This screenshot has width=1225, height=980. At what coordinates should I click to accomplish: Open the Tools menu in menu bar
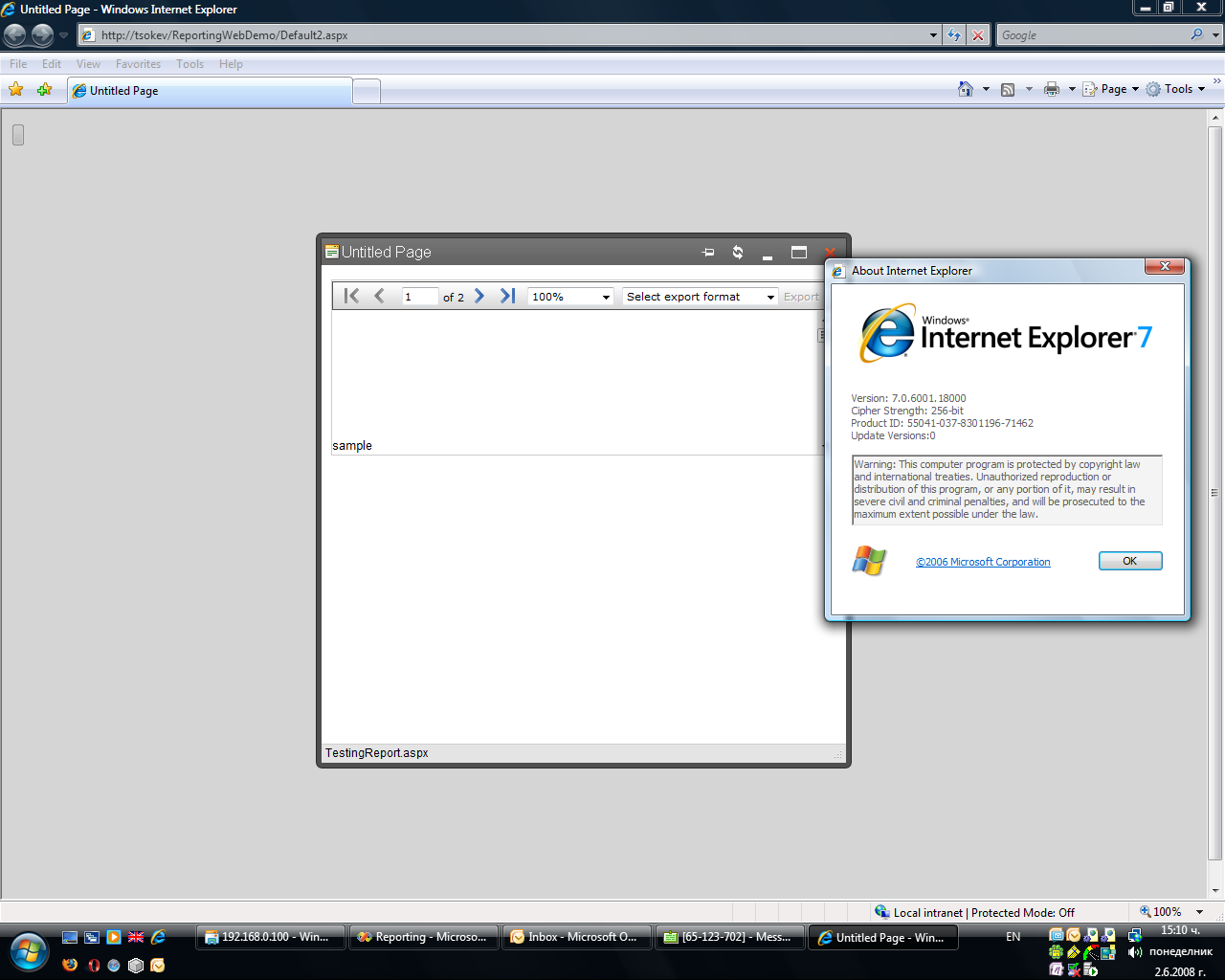tap(189, 64)
